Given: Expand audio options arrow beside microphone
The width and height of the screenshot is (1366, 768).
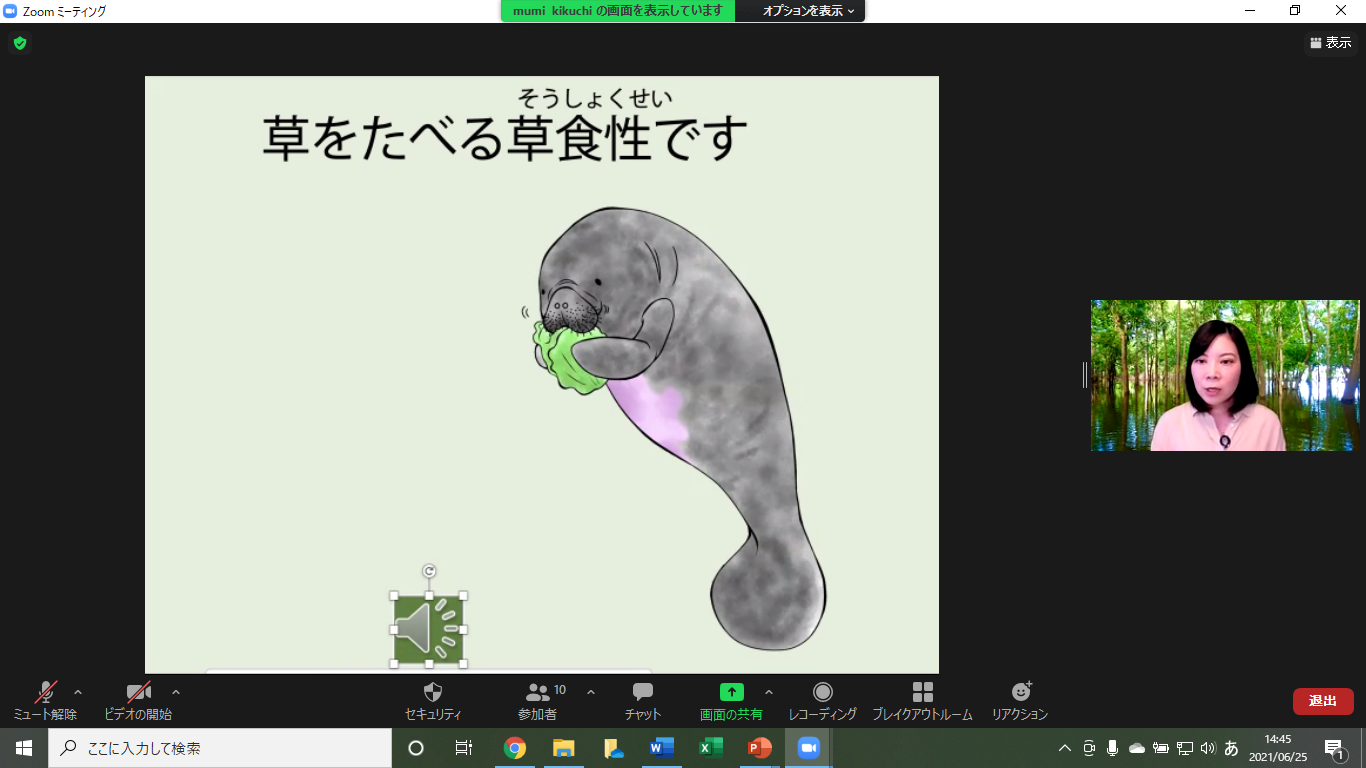Looking at the screenshot, I should click(x=78, y=692).
